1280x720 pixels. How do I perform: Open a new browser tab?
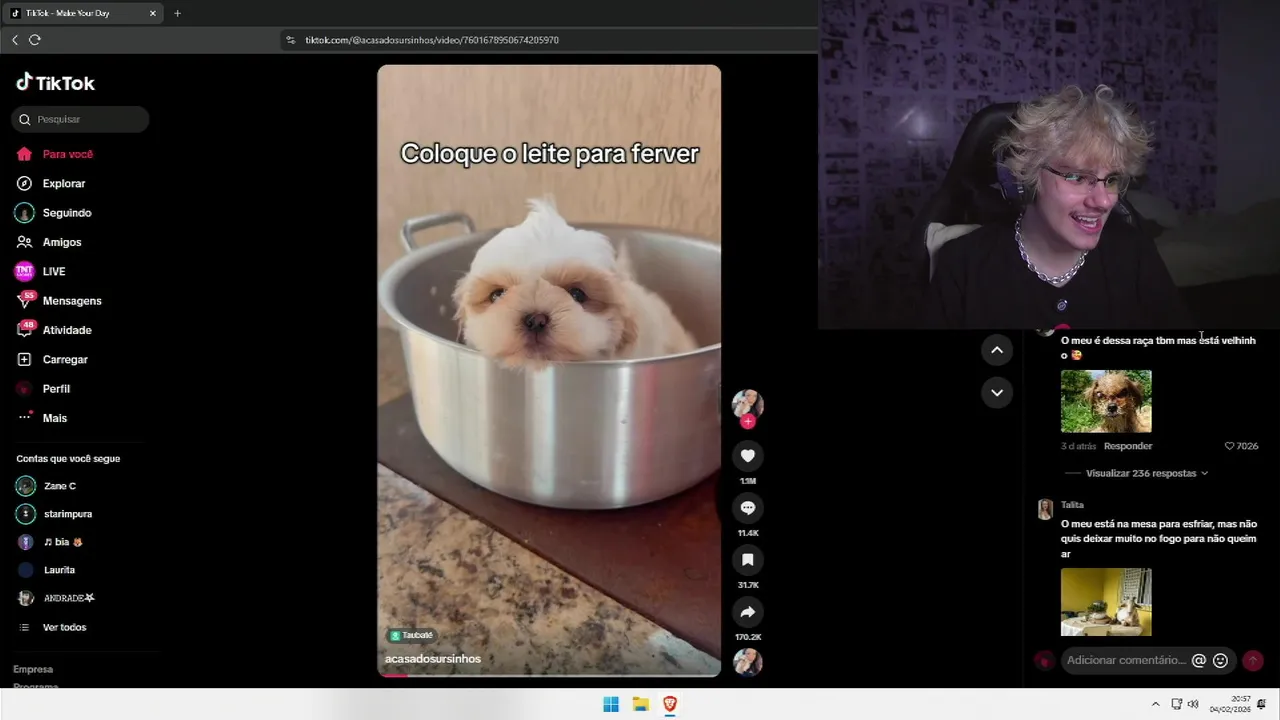click(177, 13)
